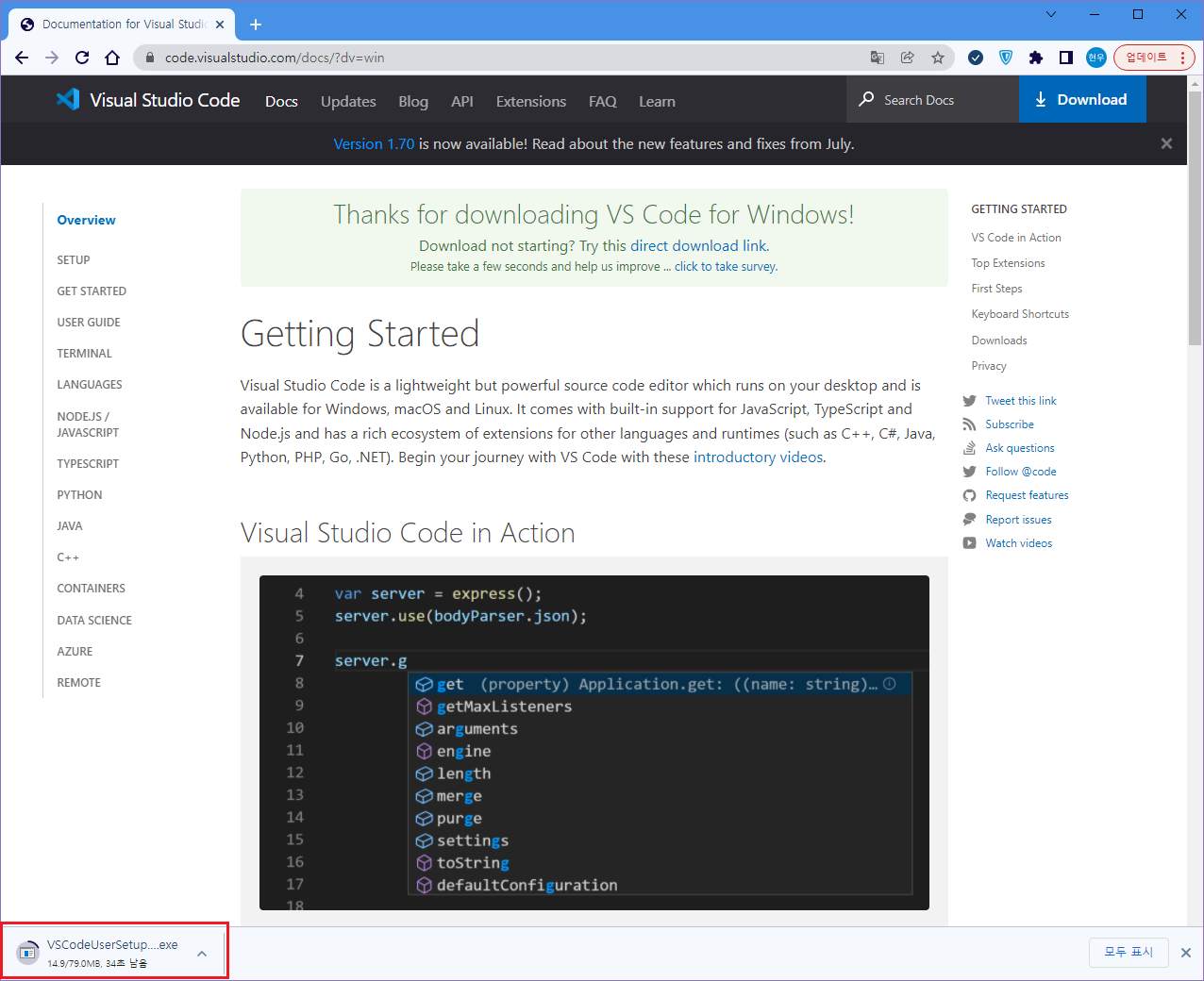Click the Visual Studio Code logo
Screen dimensions: 1204x981
(148, 100)
